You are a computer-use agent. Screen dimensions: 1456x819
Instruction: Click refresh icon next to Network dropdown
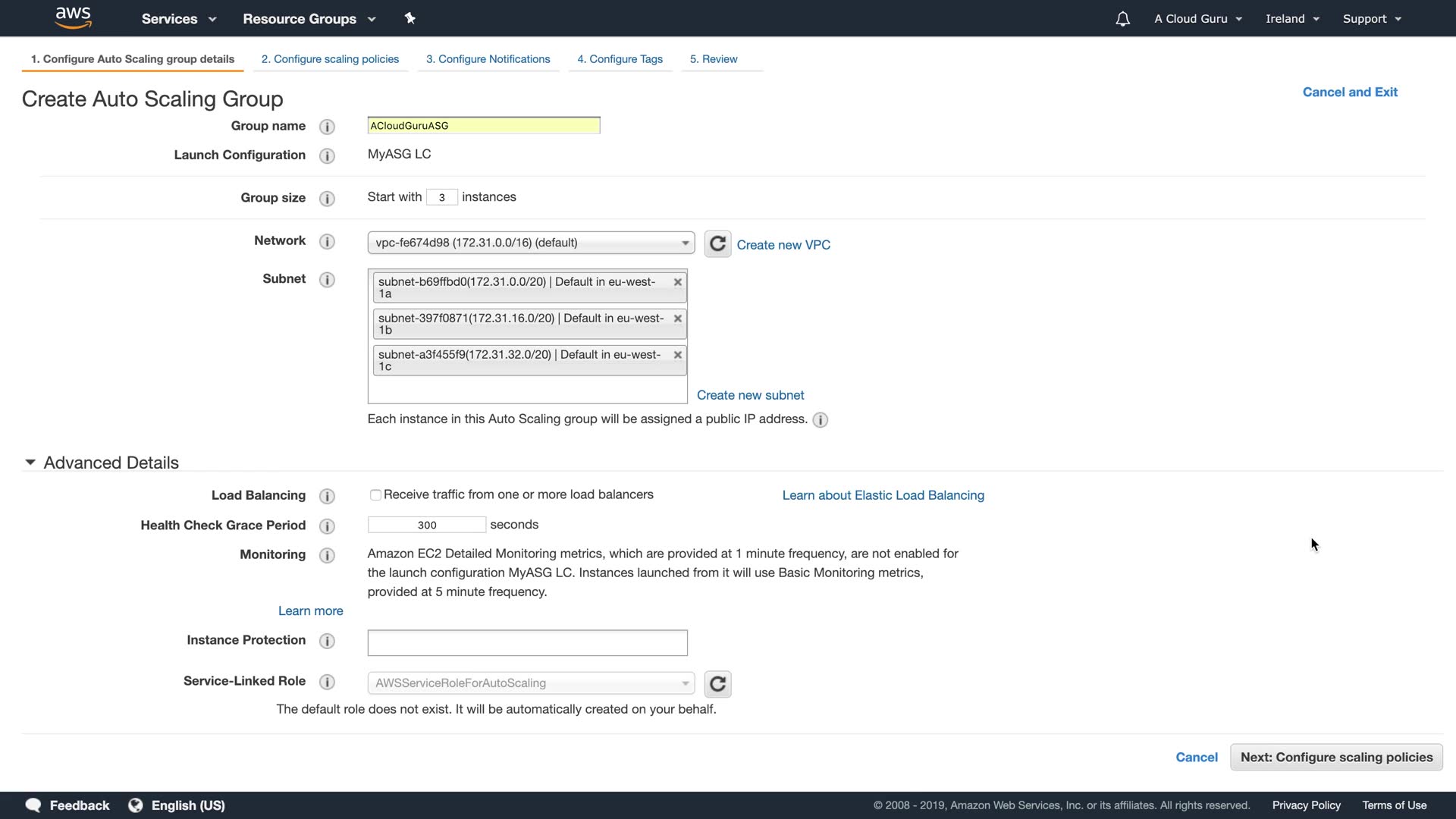click(717, 244)
